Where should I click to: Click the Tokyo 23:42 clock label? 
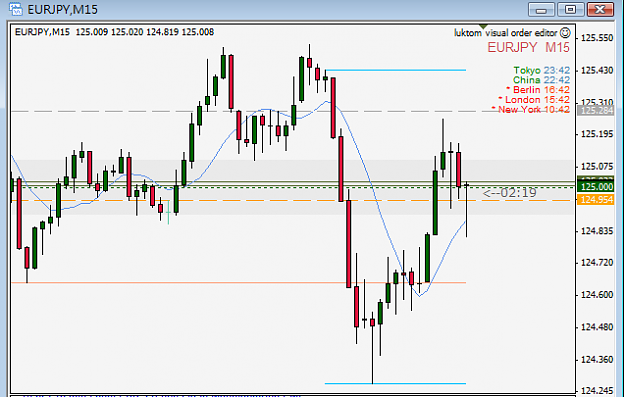(541, 71)
